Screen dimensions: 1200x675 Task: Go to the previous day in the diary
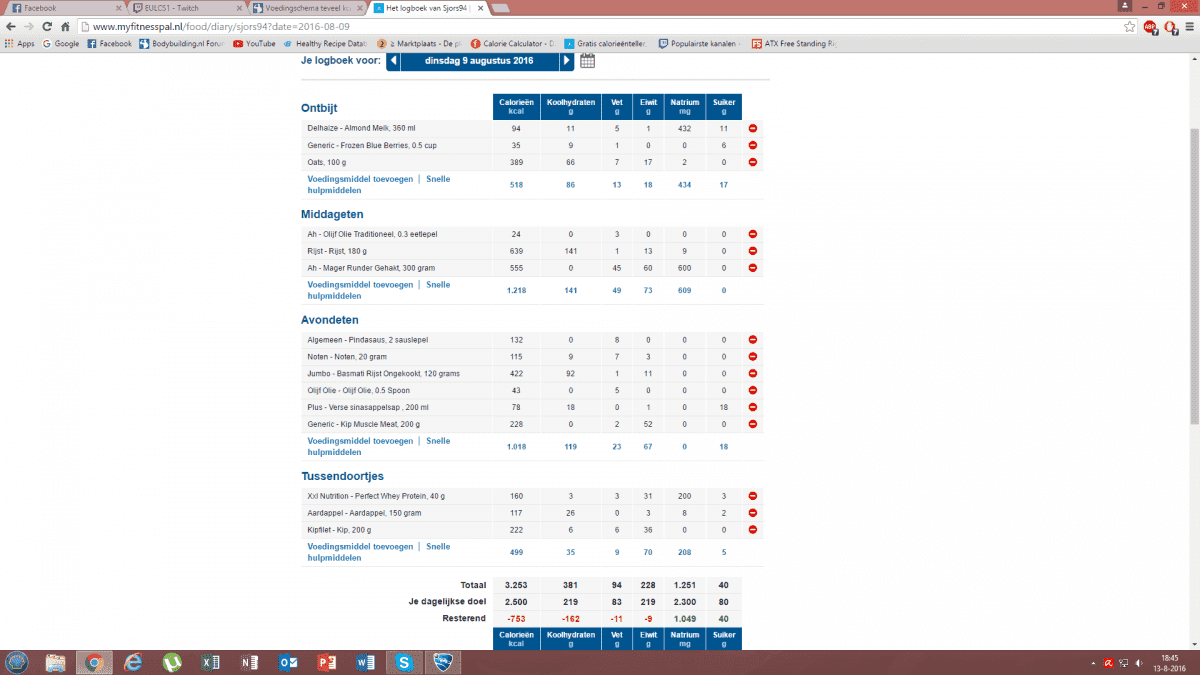(393, 61)
